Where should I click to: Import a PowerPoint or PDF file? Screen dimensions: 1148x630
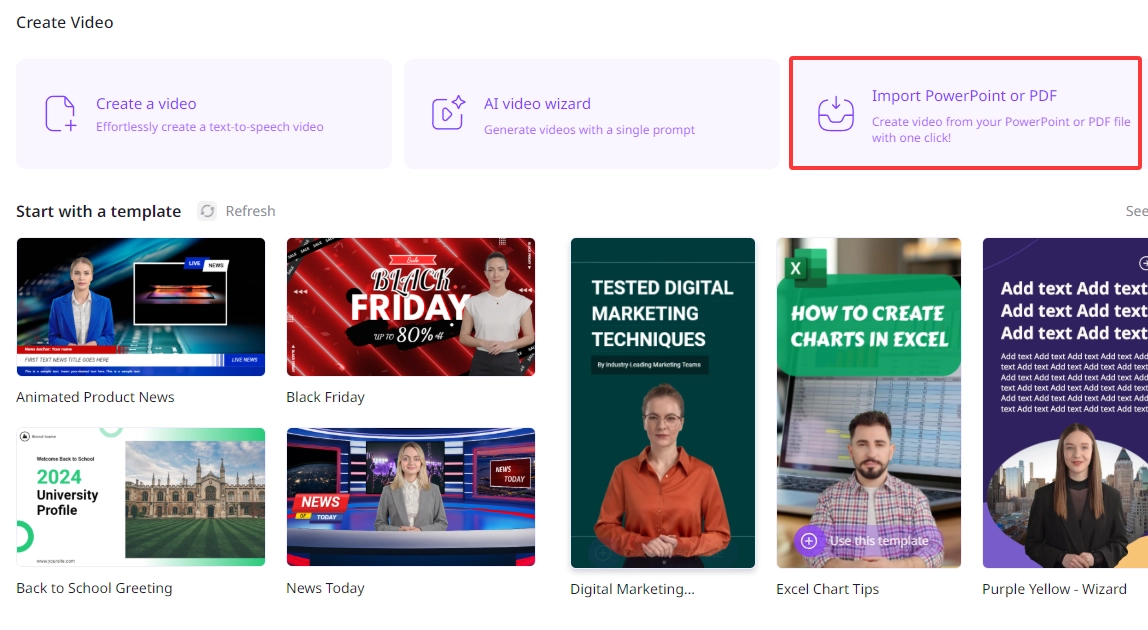click(964, 112)
